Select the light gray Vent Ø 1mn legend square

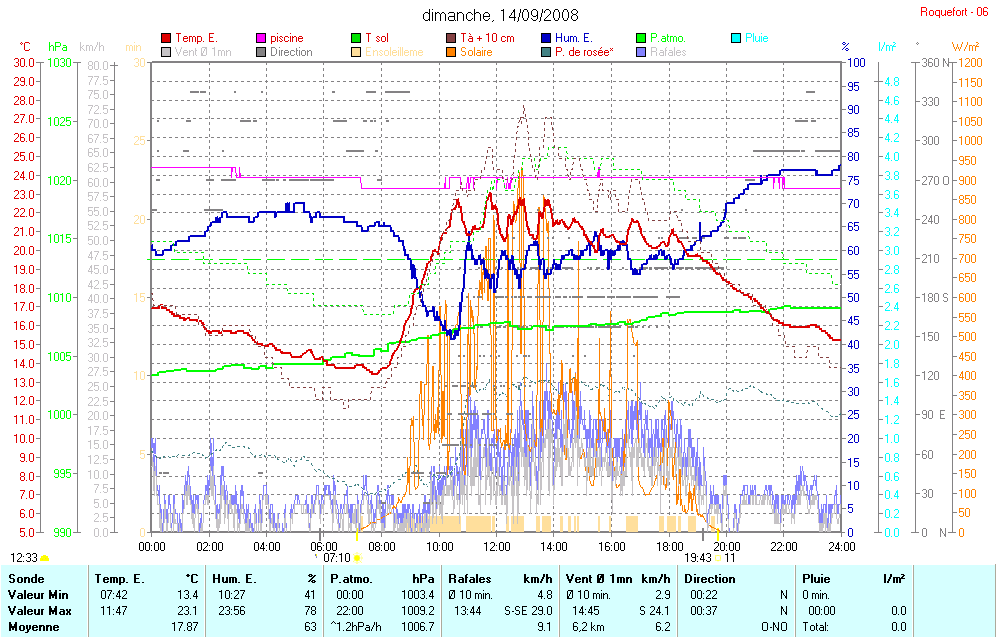pyautogui.click(x=166, y=52)
